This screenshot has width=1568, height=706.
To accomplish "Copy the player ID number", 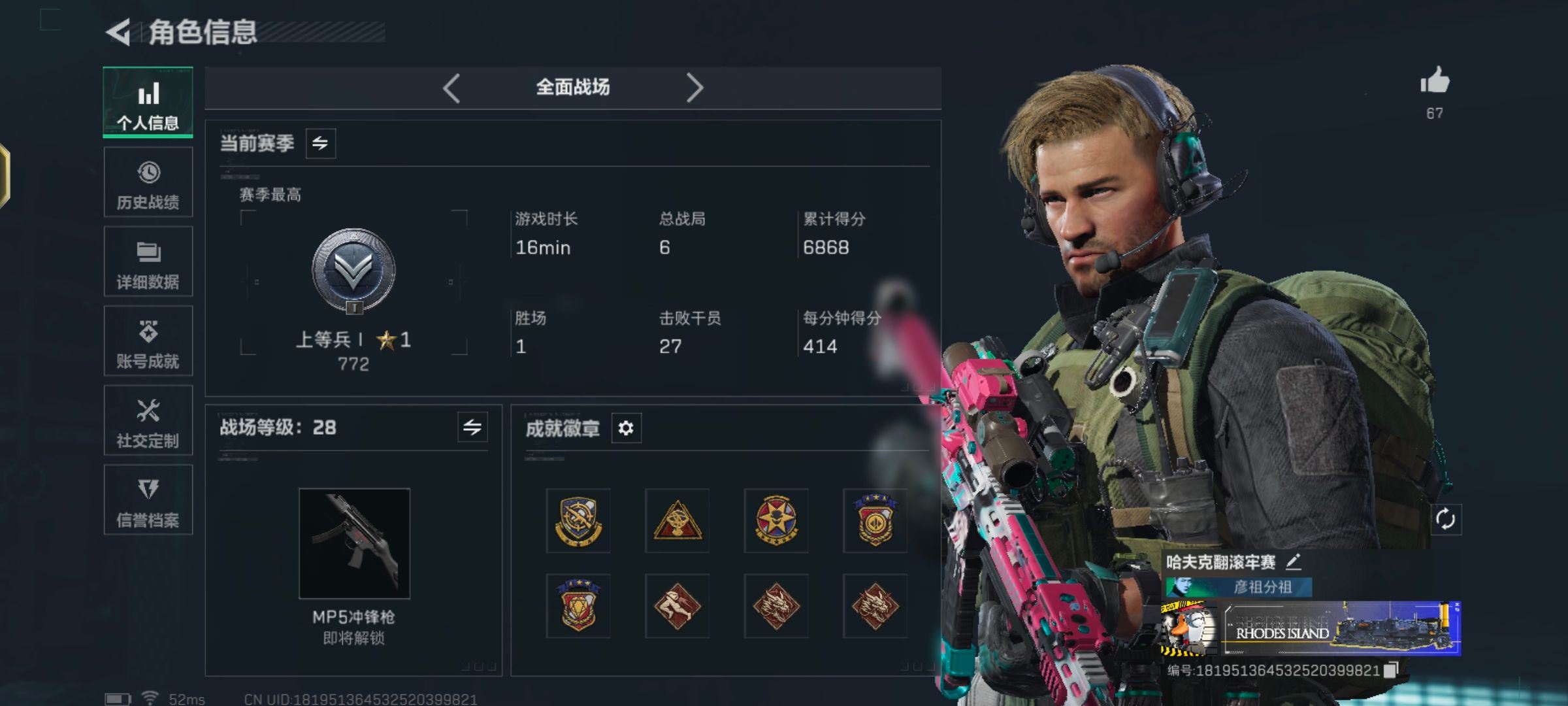I will coord(1391,670).
